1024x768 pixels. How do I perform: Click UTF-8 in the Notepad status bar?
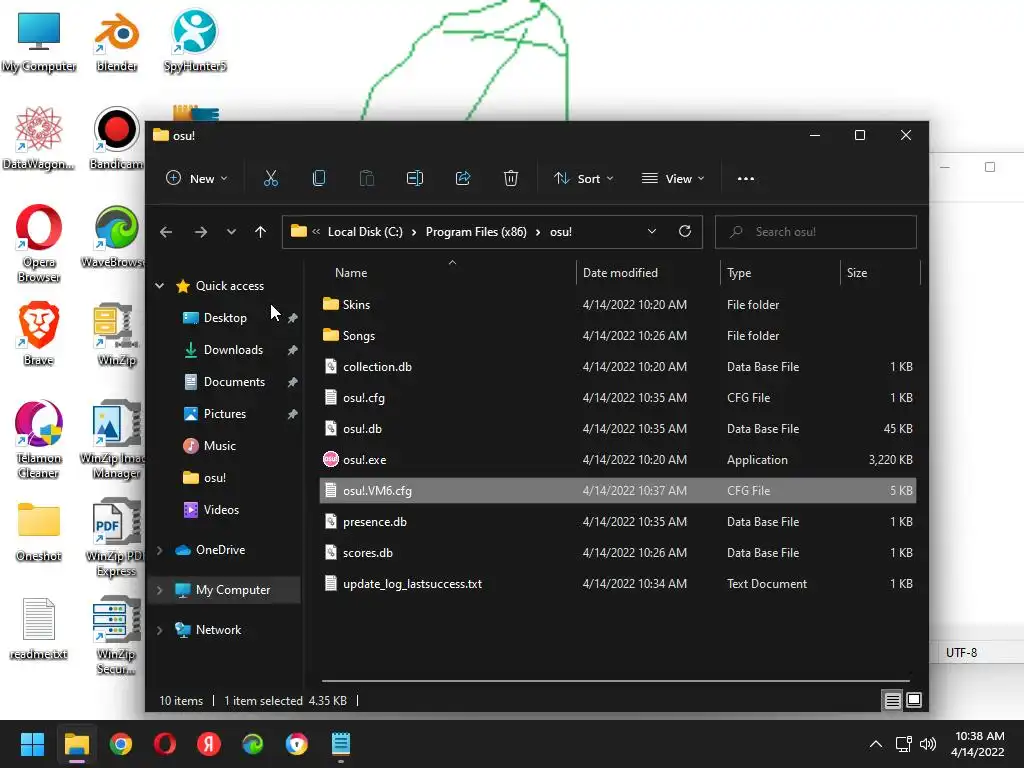[961, 652]
